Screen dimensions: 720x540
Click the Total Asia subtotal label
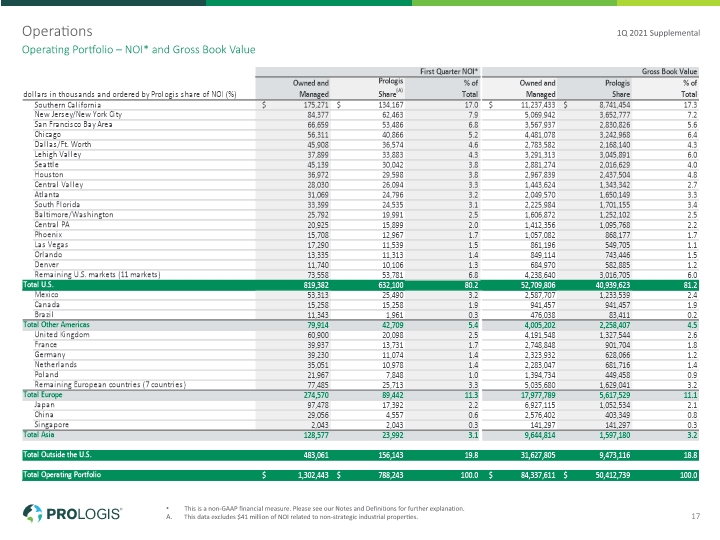[x=39, y=434]
